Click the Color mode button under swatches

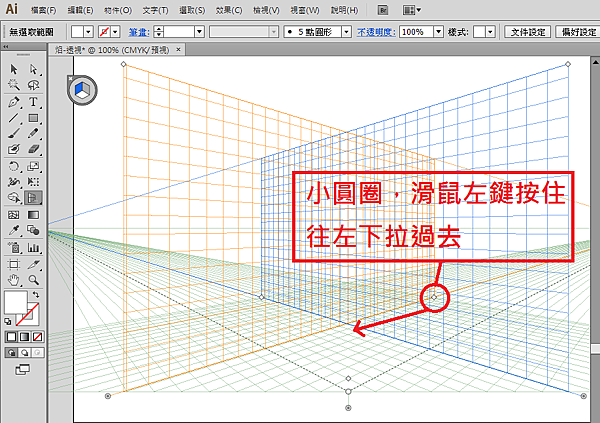tap(11, 336)
